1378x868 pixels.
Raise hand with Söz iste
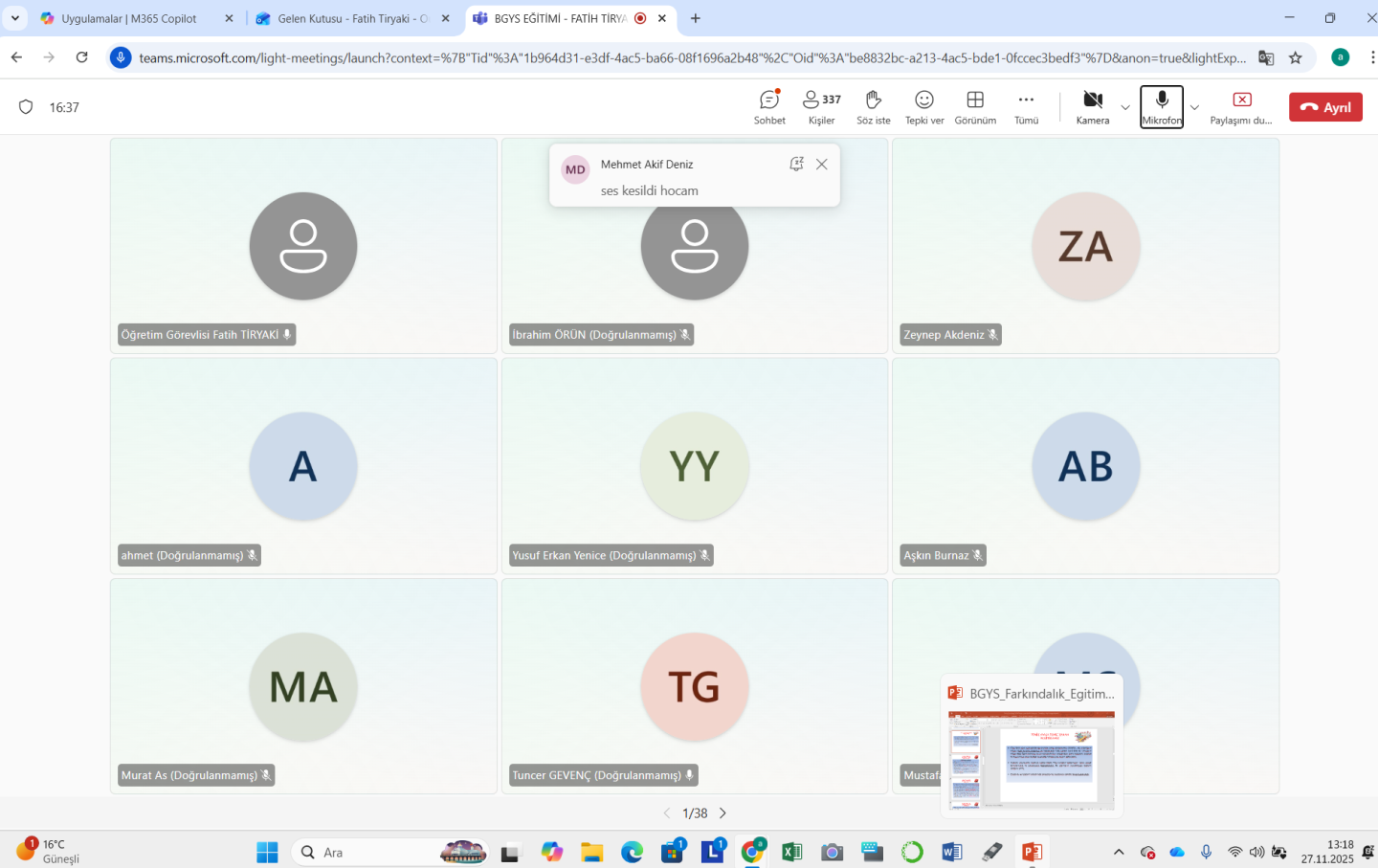(873, 106)
